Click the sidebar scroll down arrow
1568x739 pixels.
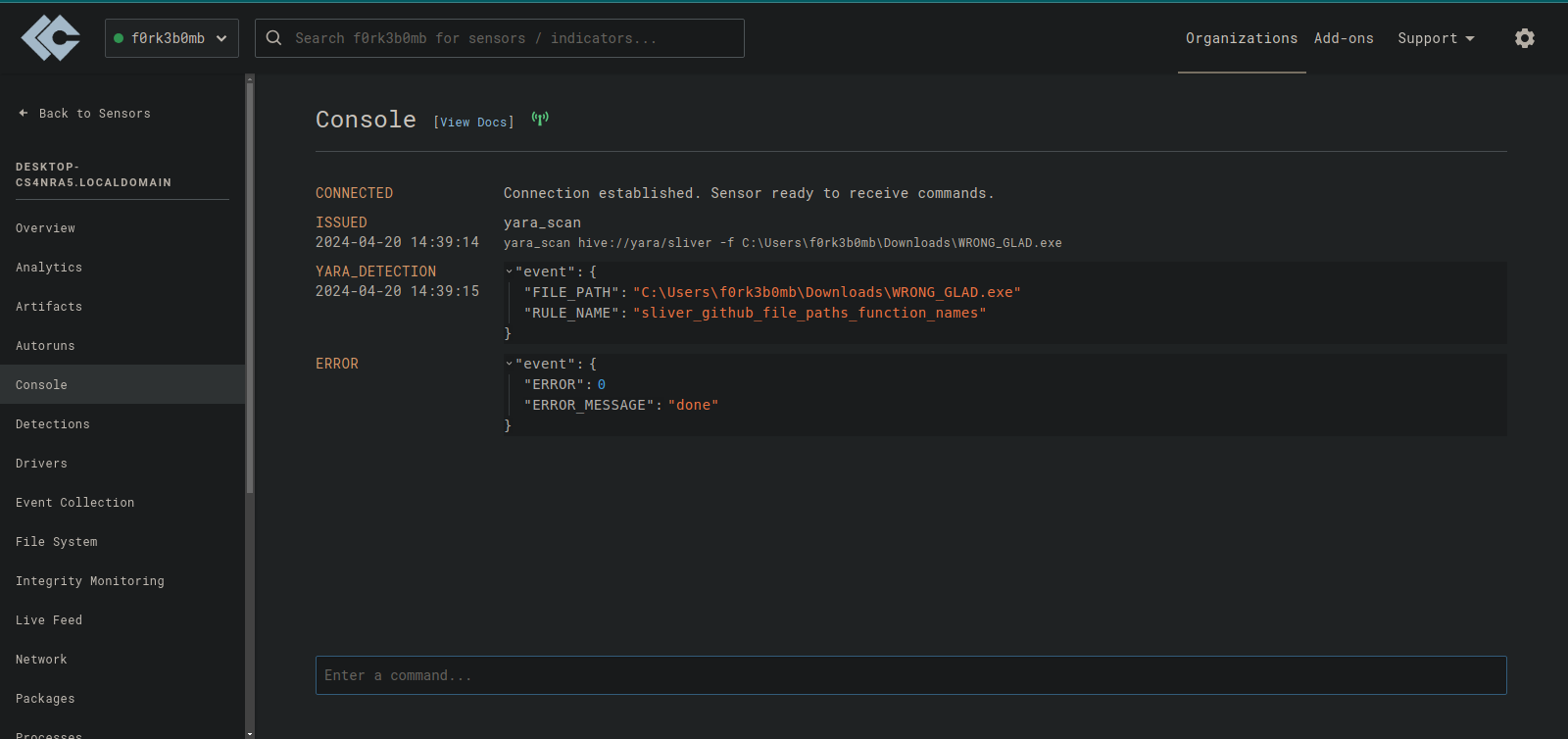(x=250, y=733)
